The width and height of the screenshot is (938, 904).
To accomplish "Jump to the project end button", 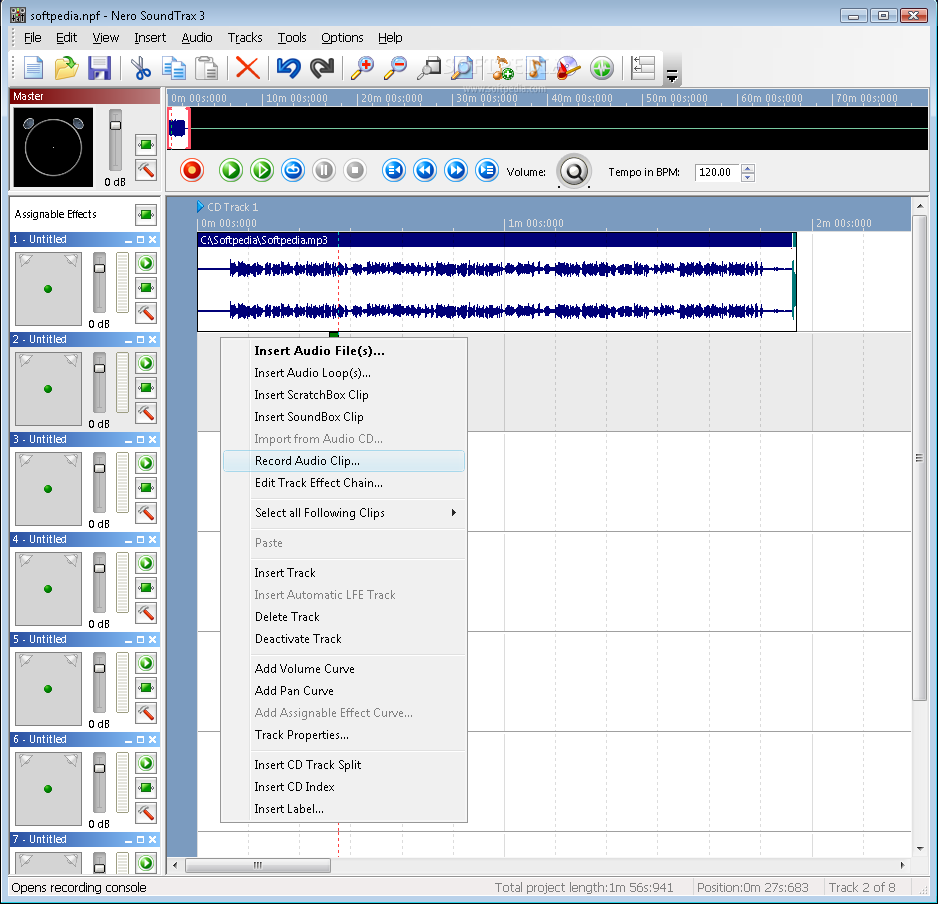I will pos(487,171).
